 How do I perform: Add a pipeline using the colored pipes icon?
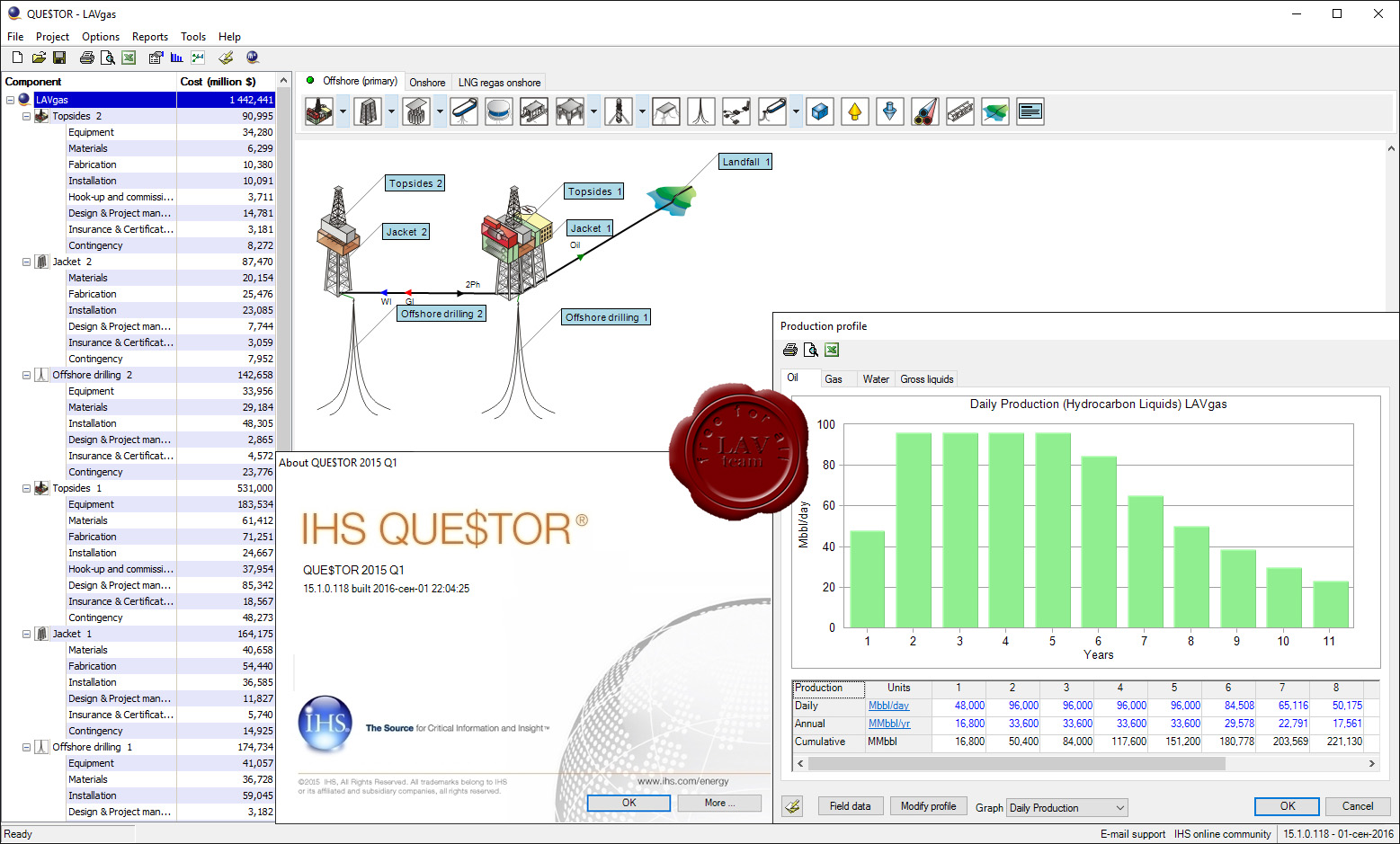tap(925, 112)
